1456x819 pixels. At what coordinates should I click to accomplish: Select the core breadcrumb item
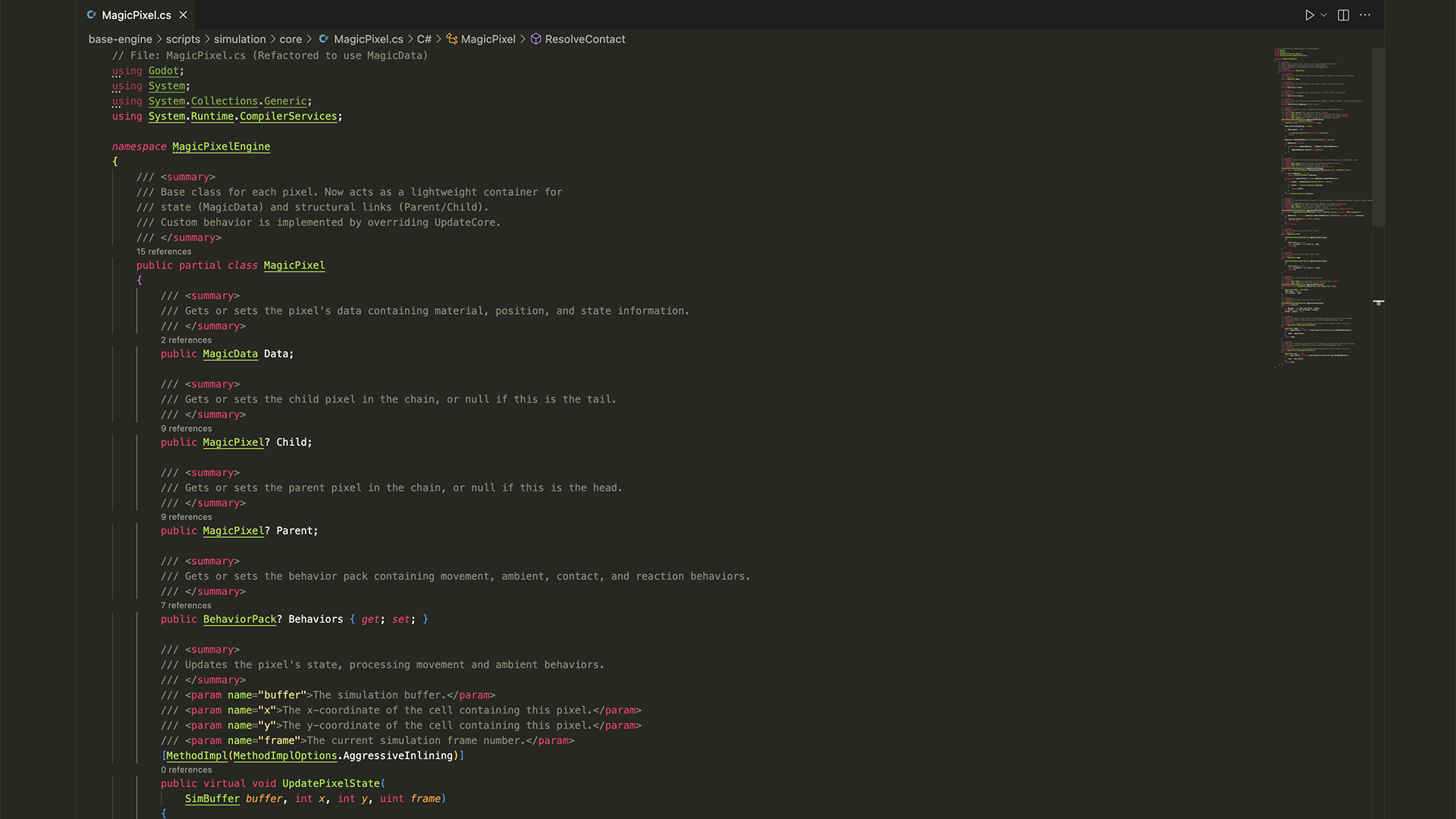click(290, 39)
